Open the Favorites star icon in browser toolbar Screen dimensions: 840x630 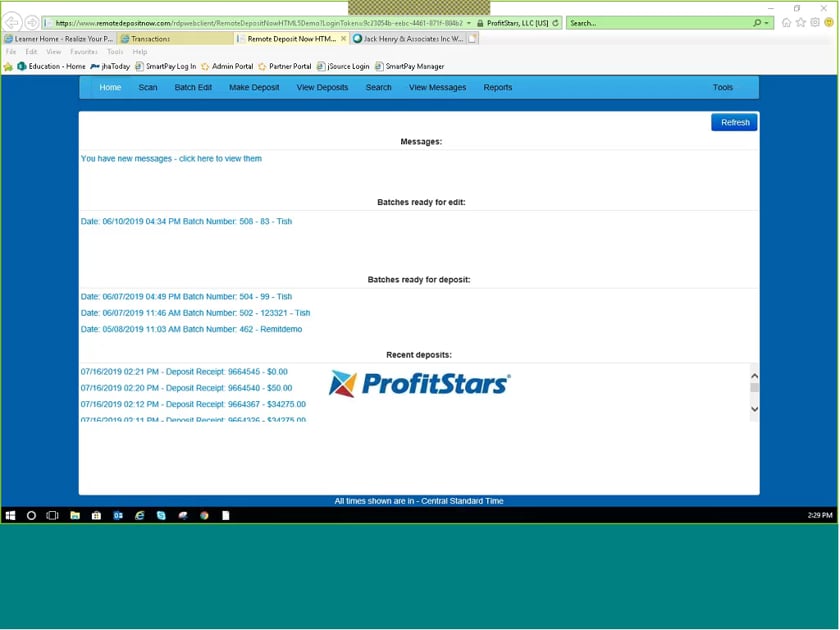801,22
